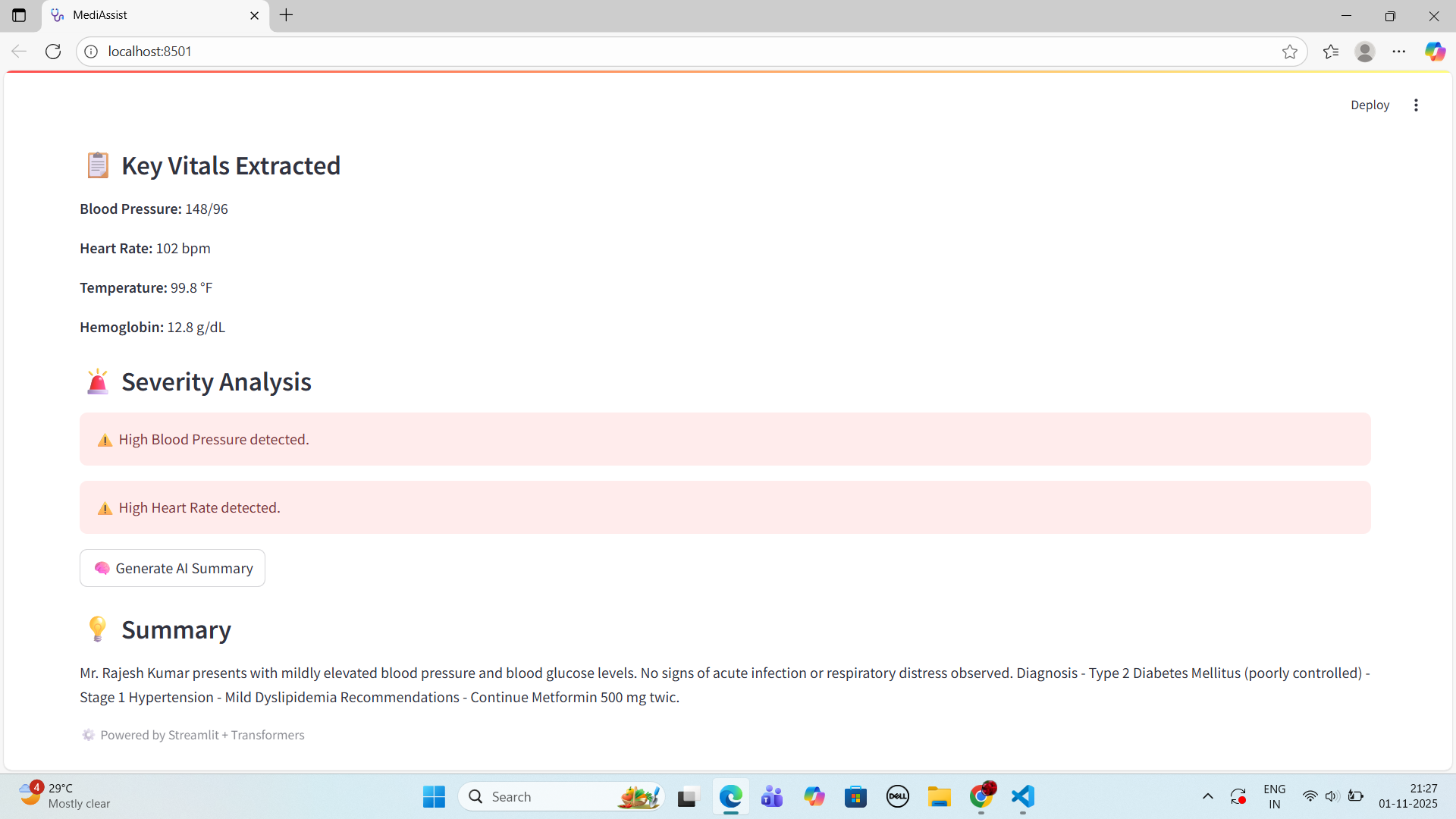The height and width of the screenshot is (819, 1456).
Task: Open the Windows Start menu
Action: 434,796
